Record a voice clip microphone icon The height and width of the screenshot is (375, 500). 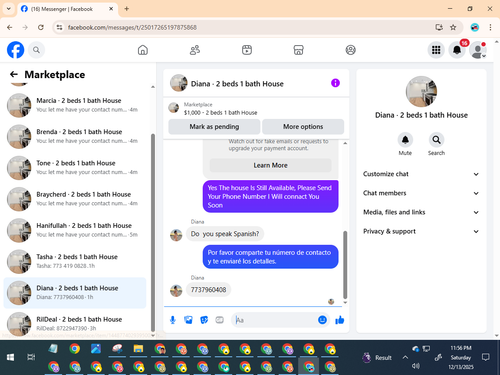(173, 320)
